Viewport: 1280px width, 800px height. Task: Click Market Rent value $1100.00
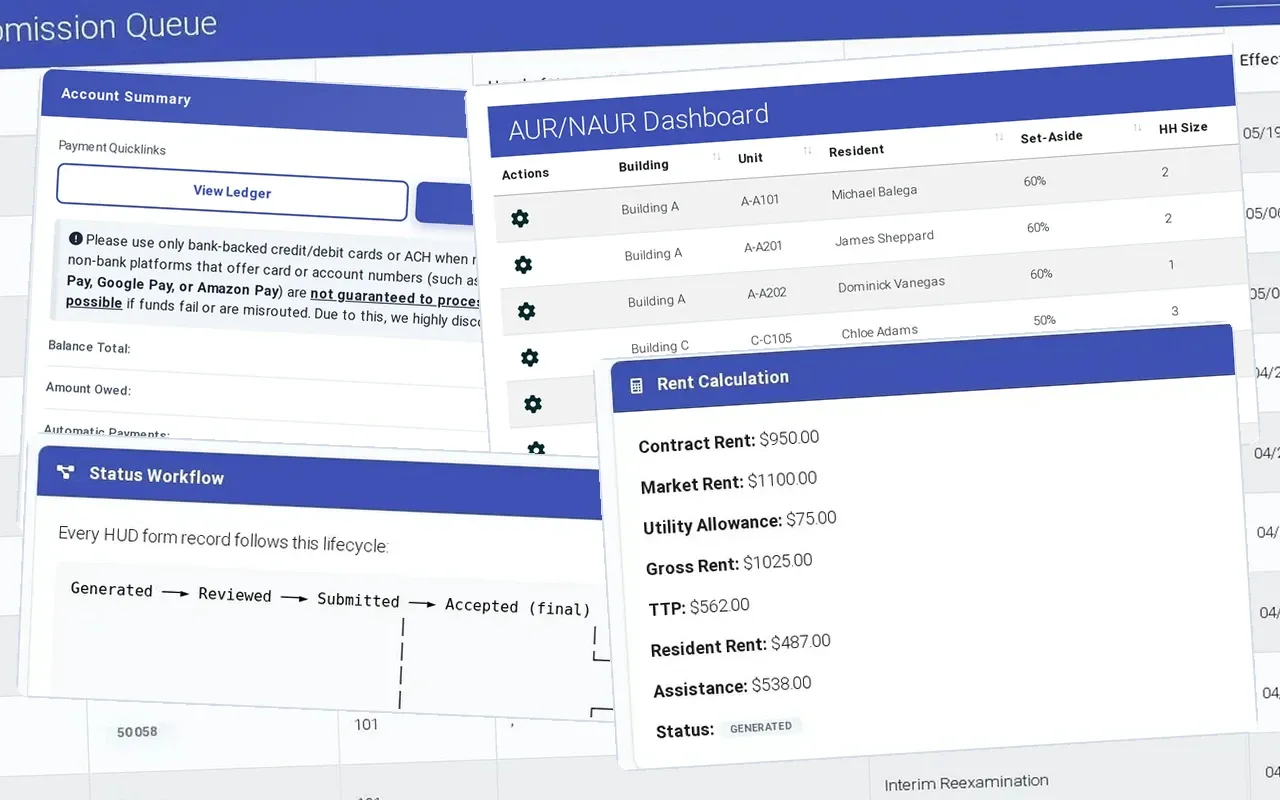[782, 479]
